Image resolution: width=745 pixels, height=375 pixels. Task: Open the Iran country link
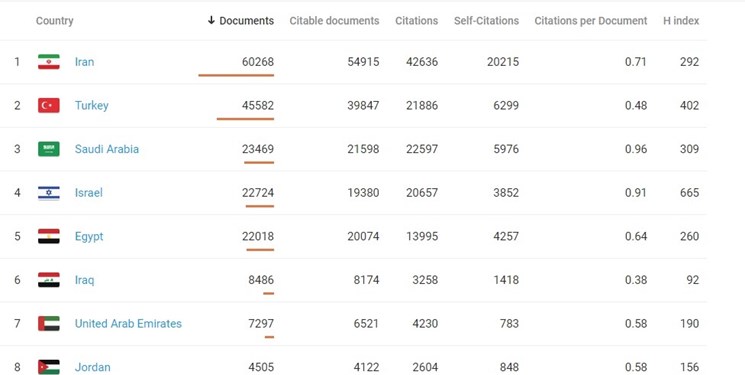[x=85, y=62]
